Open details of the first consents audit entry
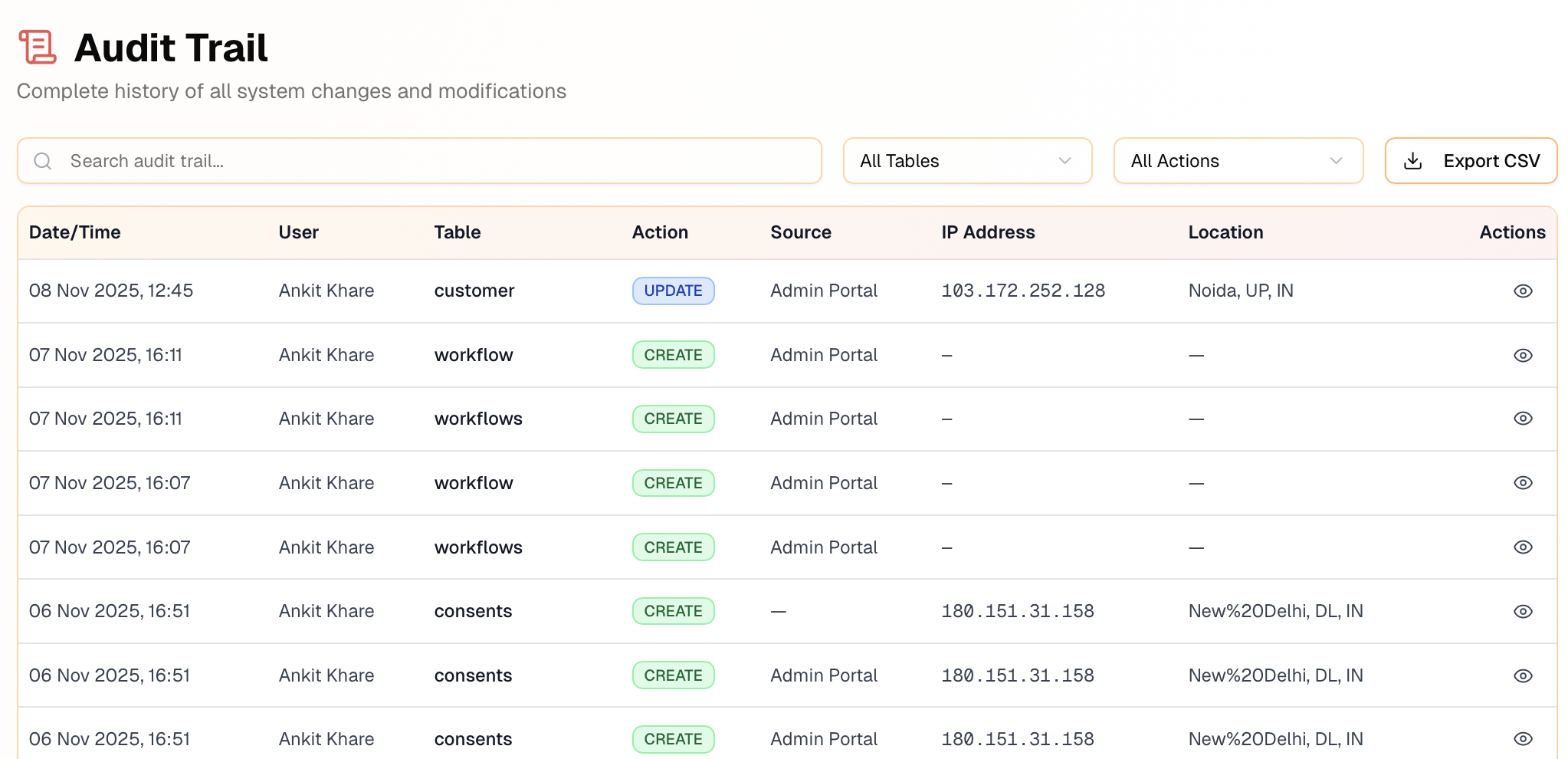 pos(1523,611)
